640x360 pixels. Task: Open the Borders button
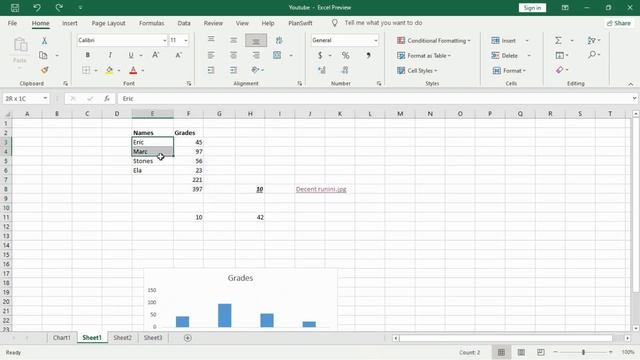point(86,70)
